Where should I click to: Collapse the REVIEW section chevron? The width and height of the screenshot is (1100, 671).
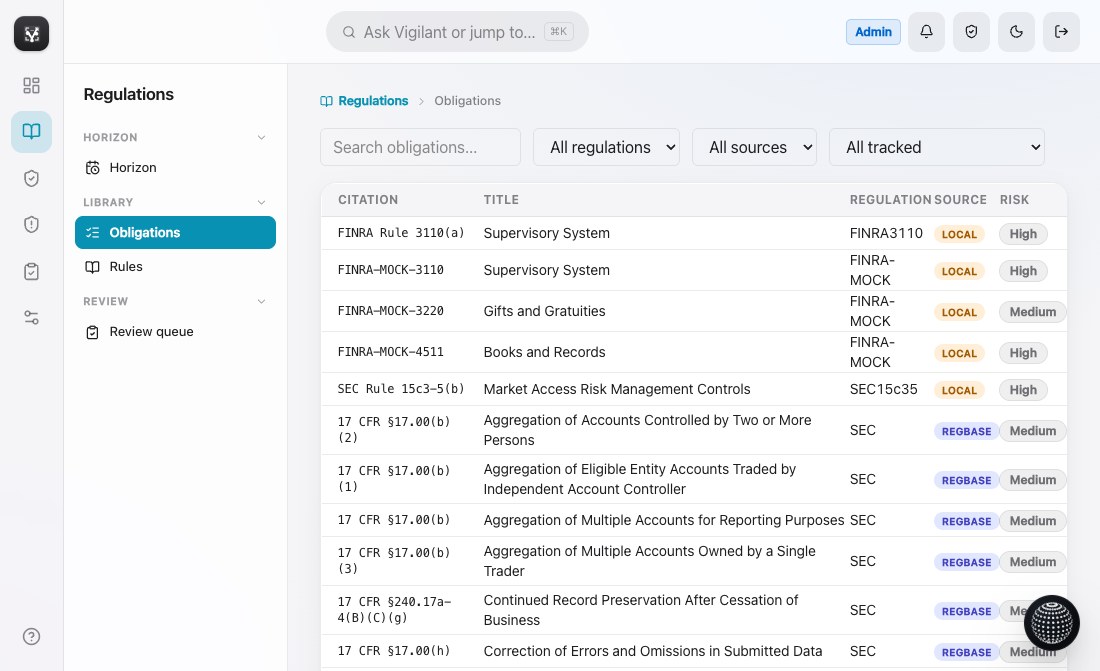(x=261, y=302)
